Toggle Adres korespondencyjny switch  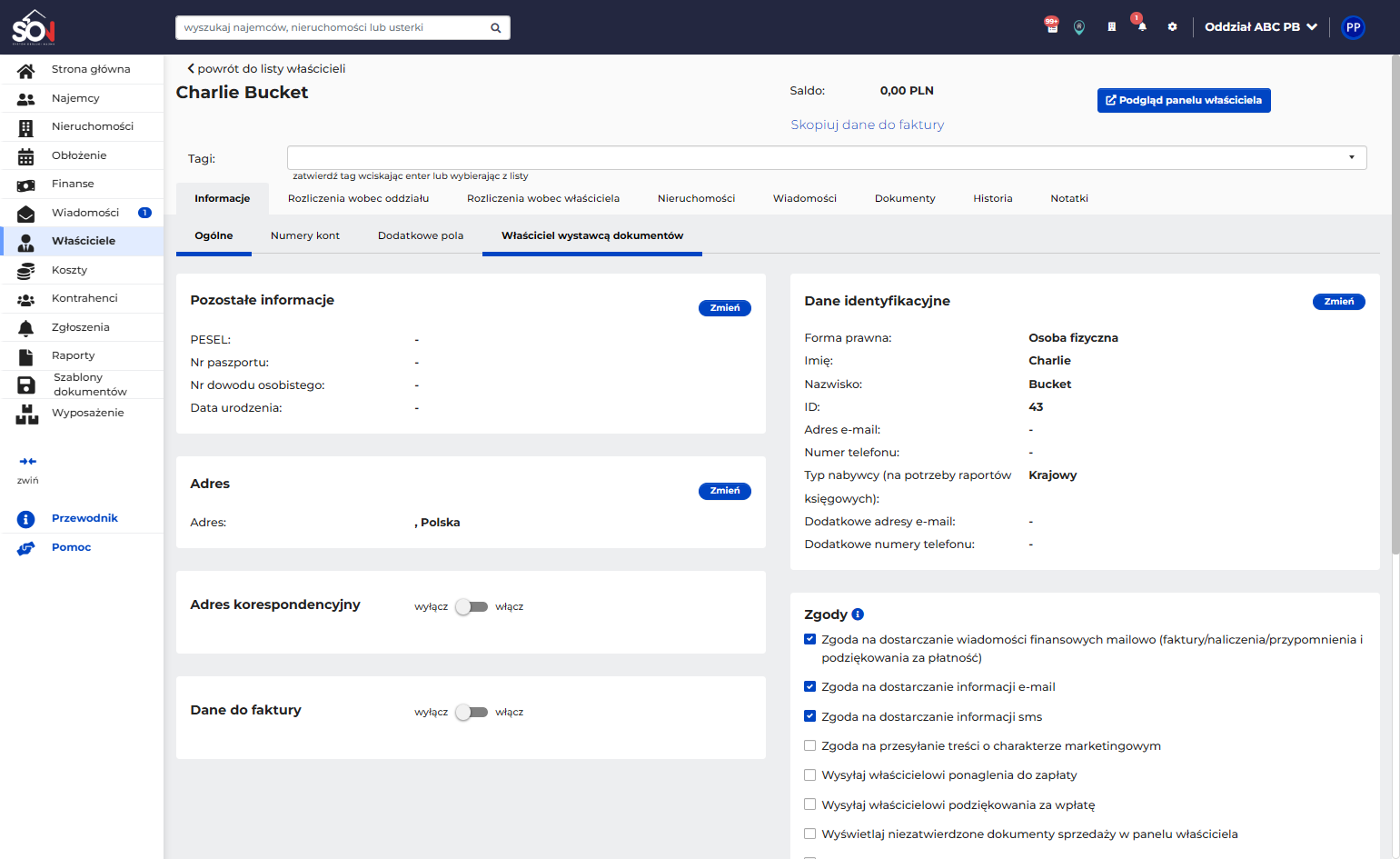472,607
